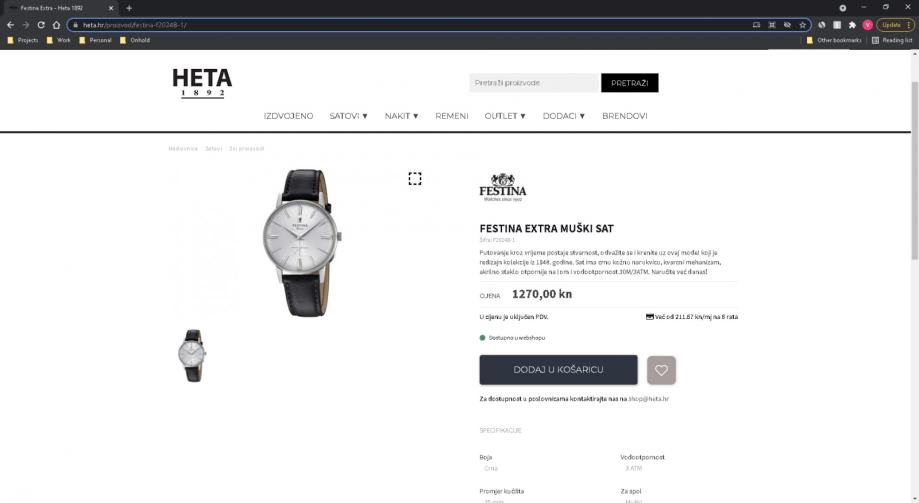Toggle the crossed-eye icon in address bar
Image resolution: width=919 pixels, height=503 pixels.
tap(787, 25)
